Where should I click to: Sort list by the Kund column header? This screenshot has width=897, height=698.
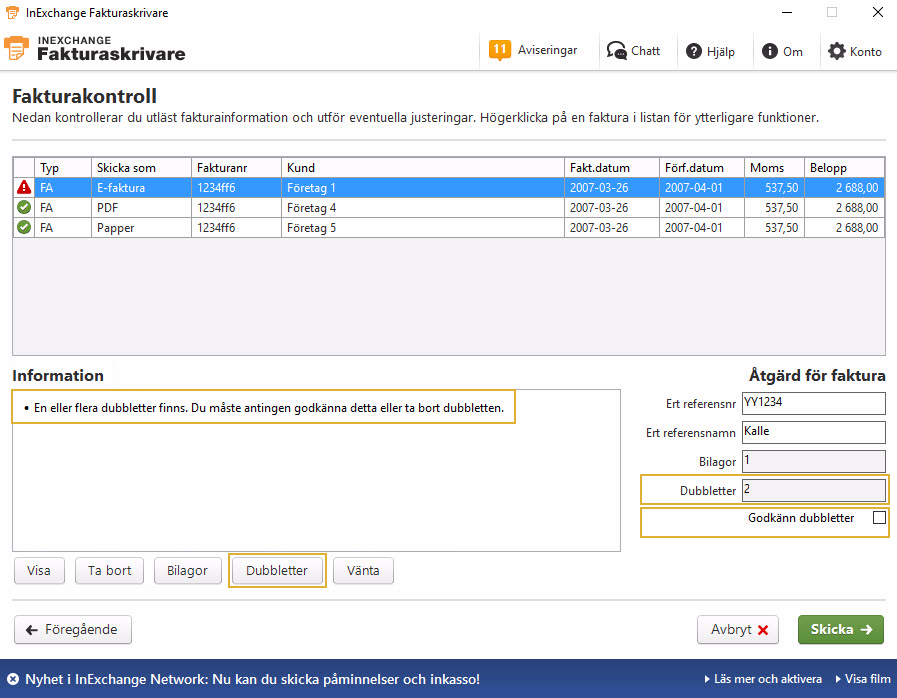coord(423,168)
